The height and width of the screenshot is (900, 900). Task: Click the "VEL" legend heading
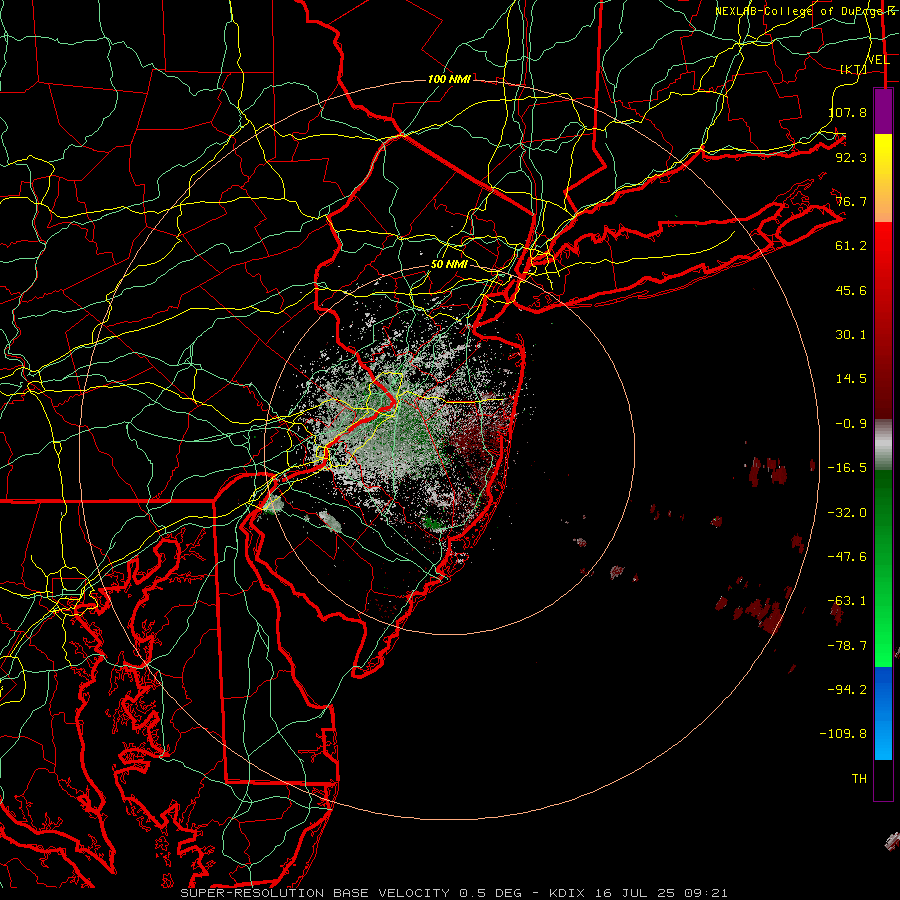[x=878, y=60]
